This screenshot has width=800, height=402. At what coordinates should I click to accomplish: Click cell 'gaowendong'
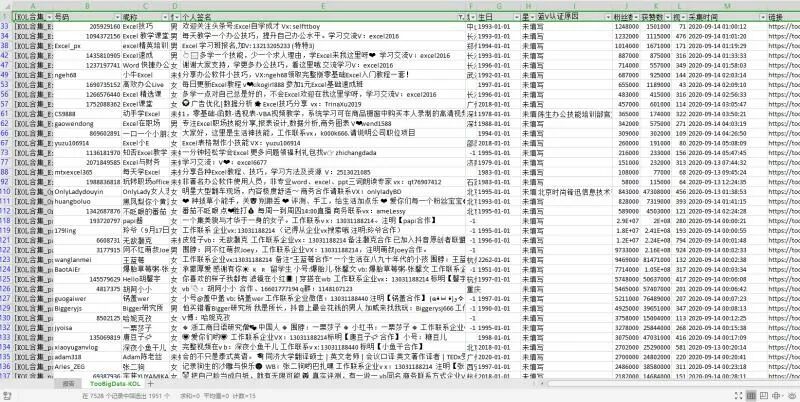87,124
